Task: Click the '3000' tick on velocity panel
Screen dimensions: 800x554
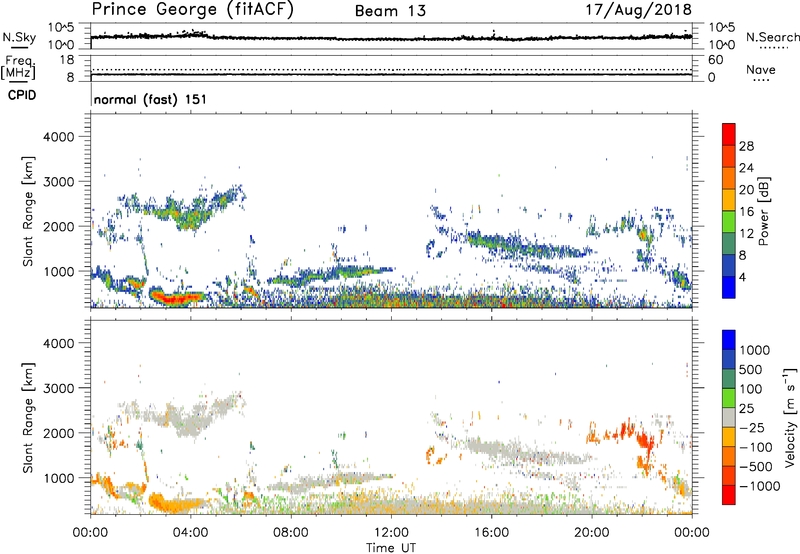Action: pyautogui.click(x=58, y=388)
